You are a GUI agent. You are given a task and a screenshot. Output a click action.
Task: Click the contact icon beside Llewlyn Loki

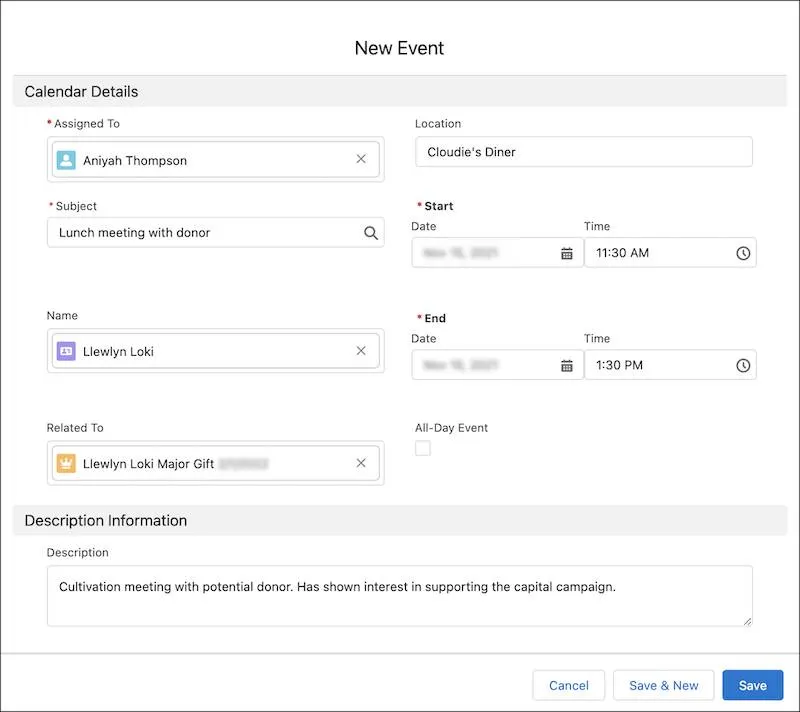tap(66, 351)
